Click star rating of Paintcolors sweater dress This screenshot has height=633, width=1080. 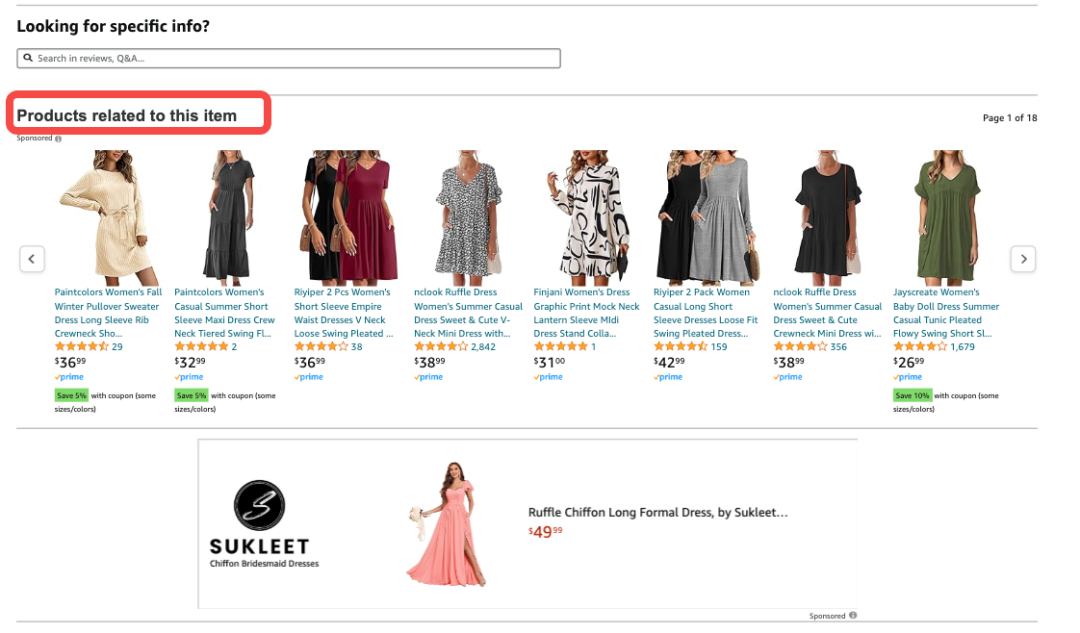tap(81, 347)
